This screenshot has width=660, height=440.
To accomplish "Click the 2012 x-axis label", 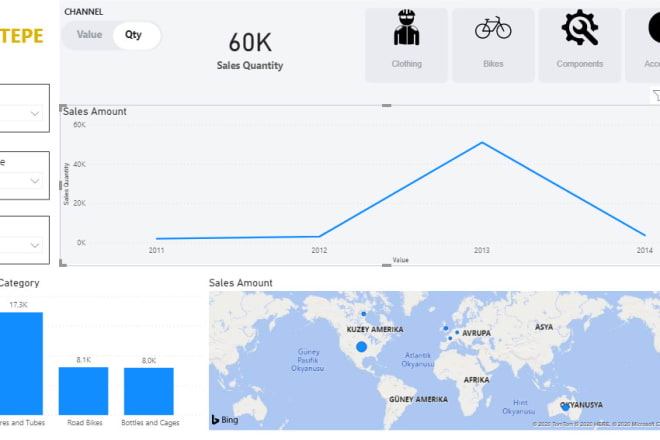I will pyautogui.click(x=319, y=250).
